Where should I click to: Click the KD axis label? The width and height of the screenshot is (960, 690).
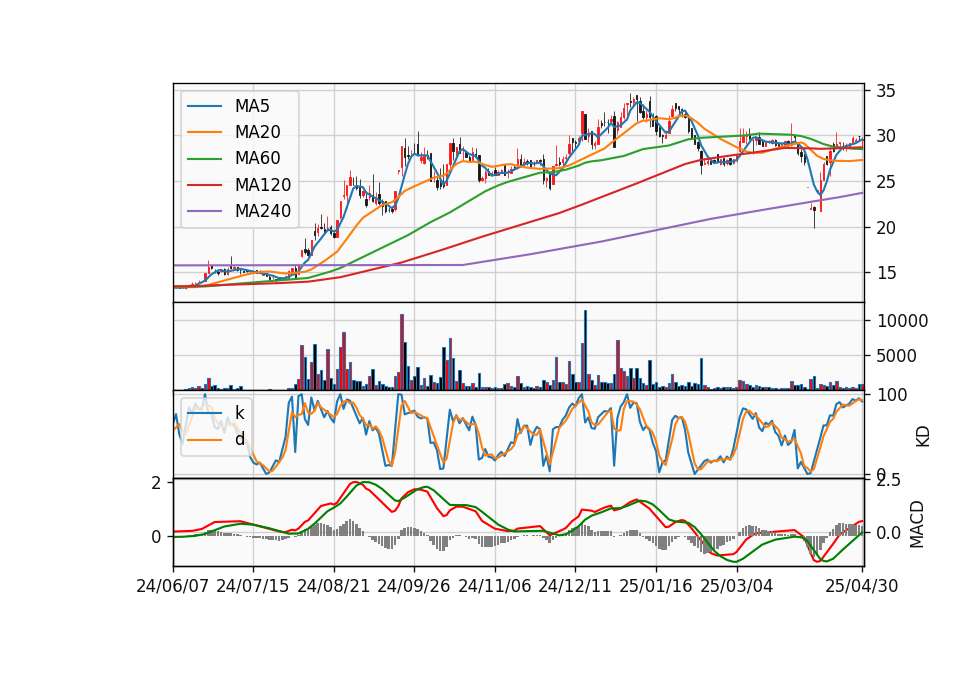[922, 436]
